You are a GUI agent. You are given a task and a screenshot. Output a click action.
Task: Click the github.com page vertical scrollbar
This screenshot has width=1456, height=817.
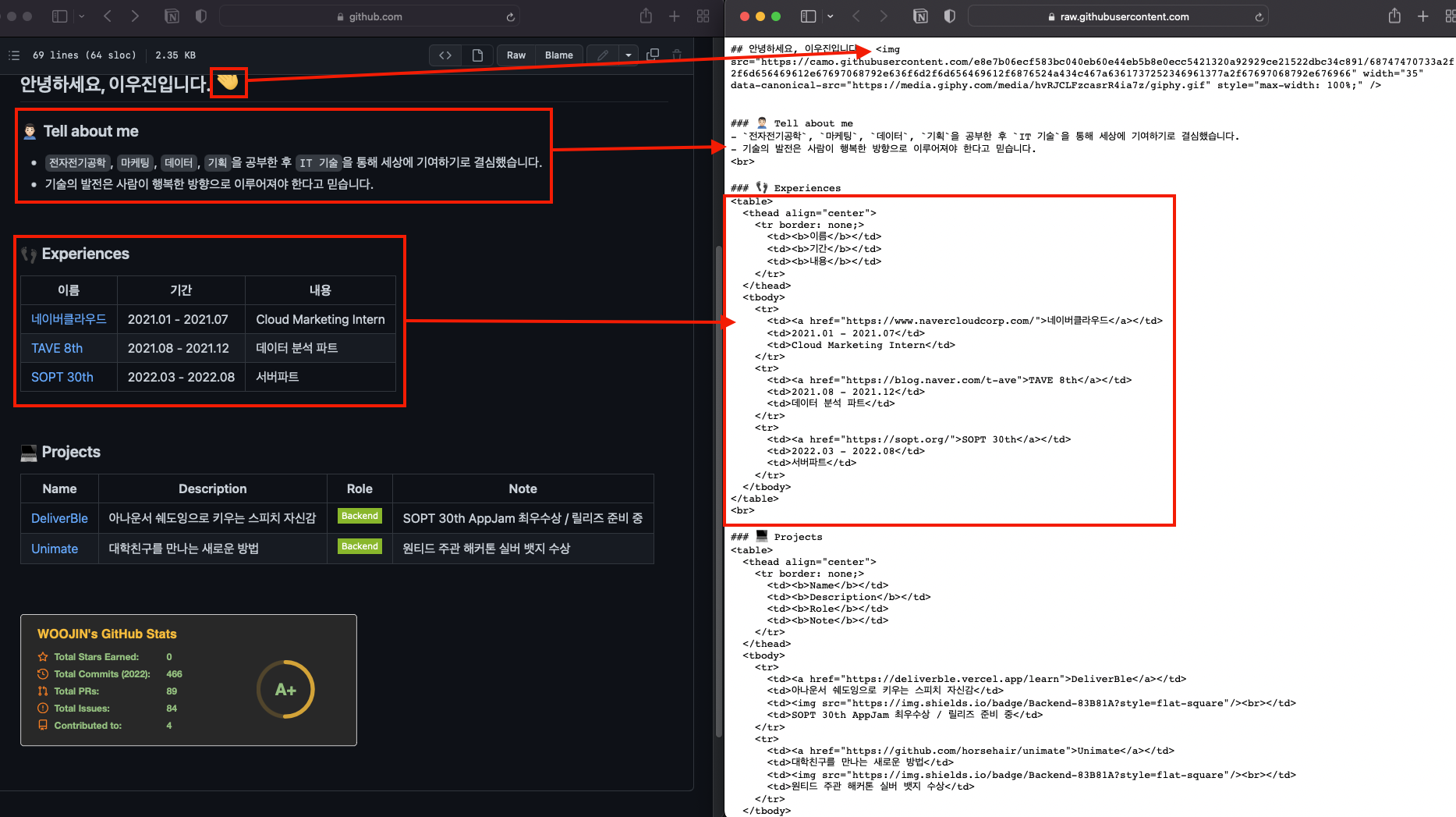click(x=718, y=492)
